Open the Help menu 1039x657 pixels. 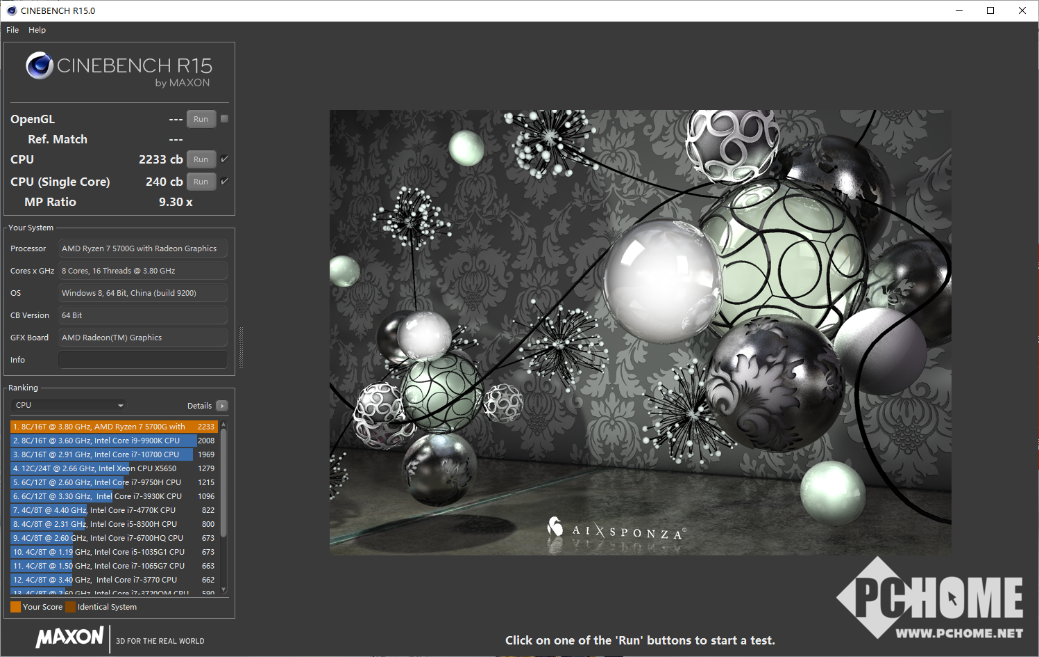coord(37,30)
